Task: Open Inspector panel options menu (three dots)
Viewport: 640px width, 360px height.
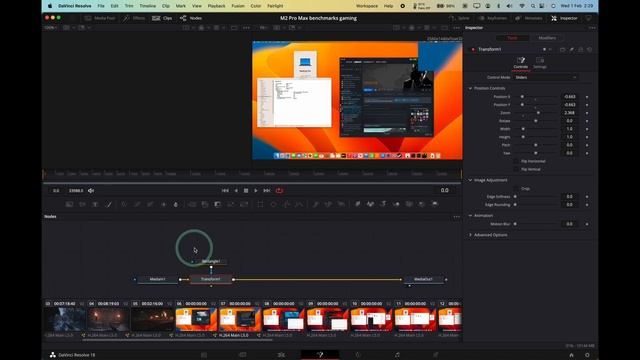Action: pos(592,28)
